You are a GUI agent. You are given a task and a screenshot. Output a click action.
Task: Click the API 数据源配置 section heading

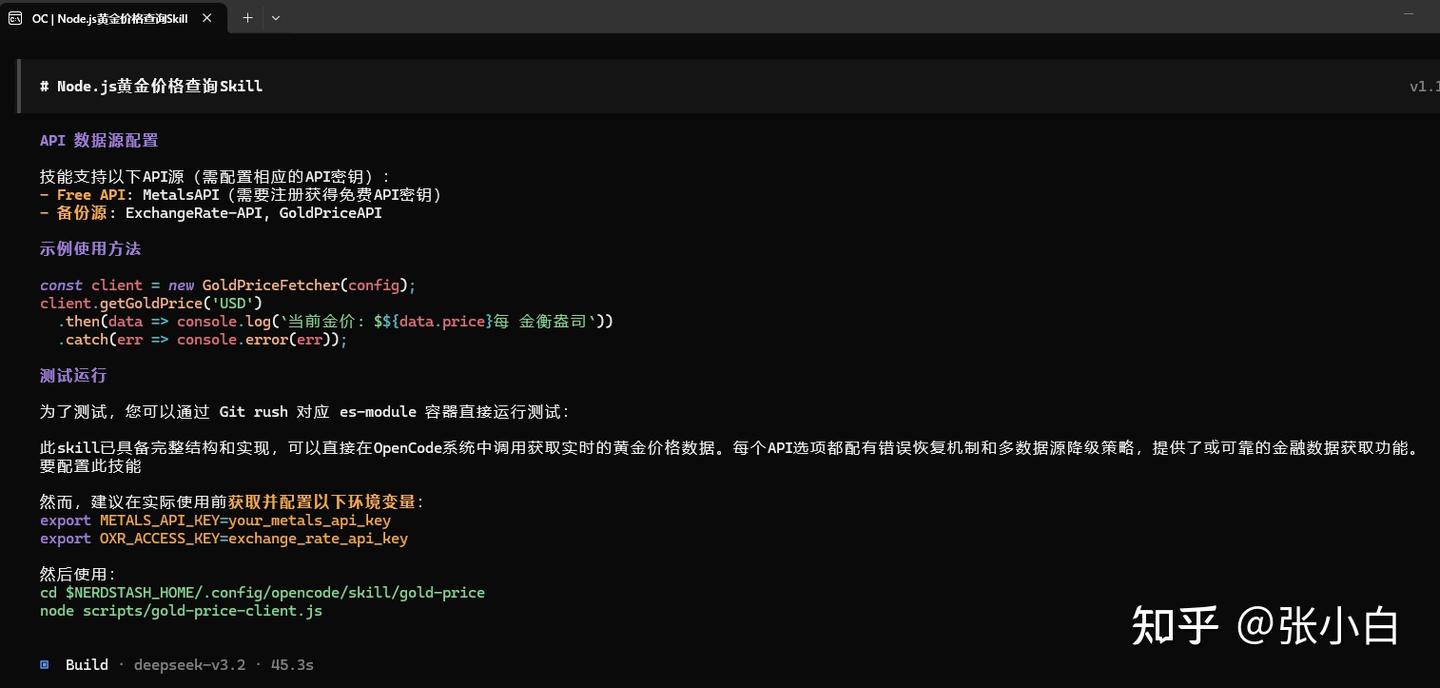coord(99,140)
